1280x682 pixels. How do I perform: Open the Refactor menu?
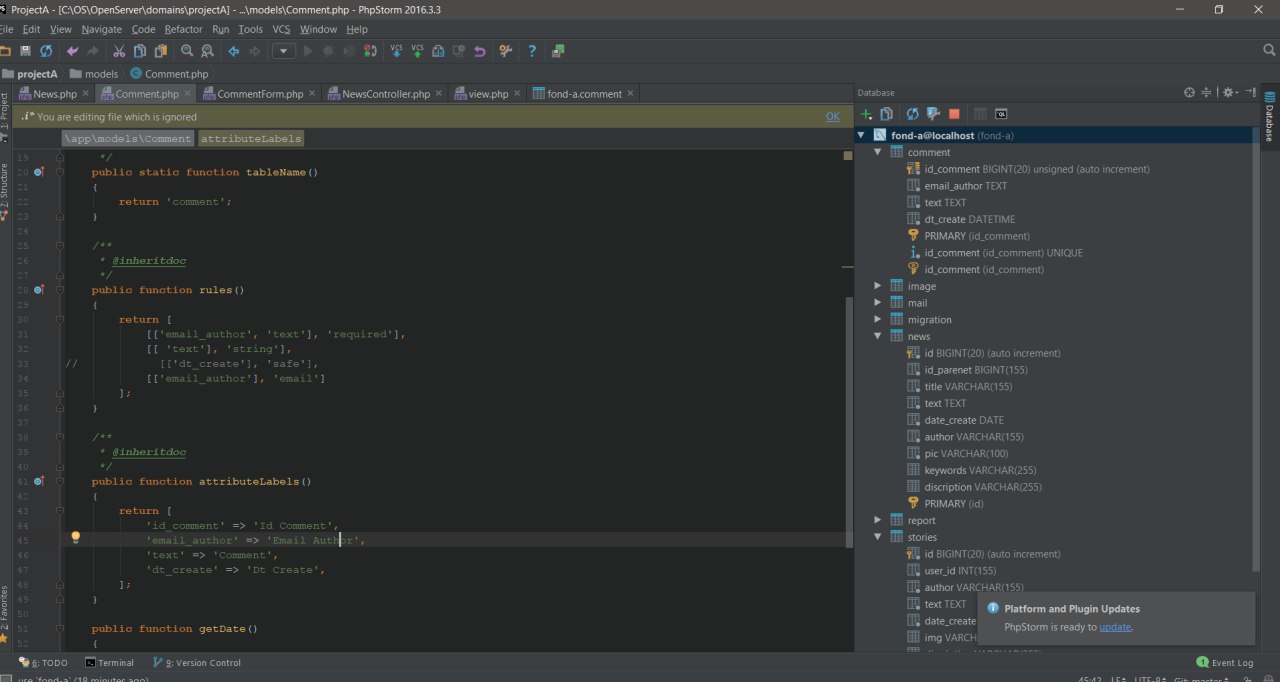[x=183, y=29]
